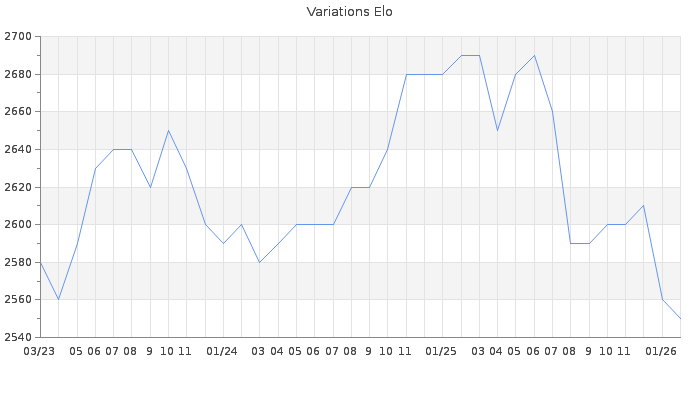Click the 2650 peak before 01/24

[x=168, y=131]
